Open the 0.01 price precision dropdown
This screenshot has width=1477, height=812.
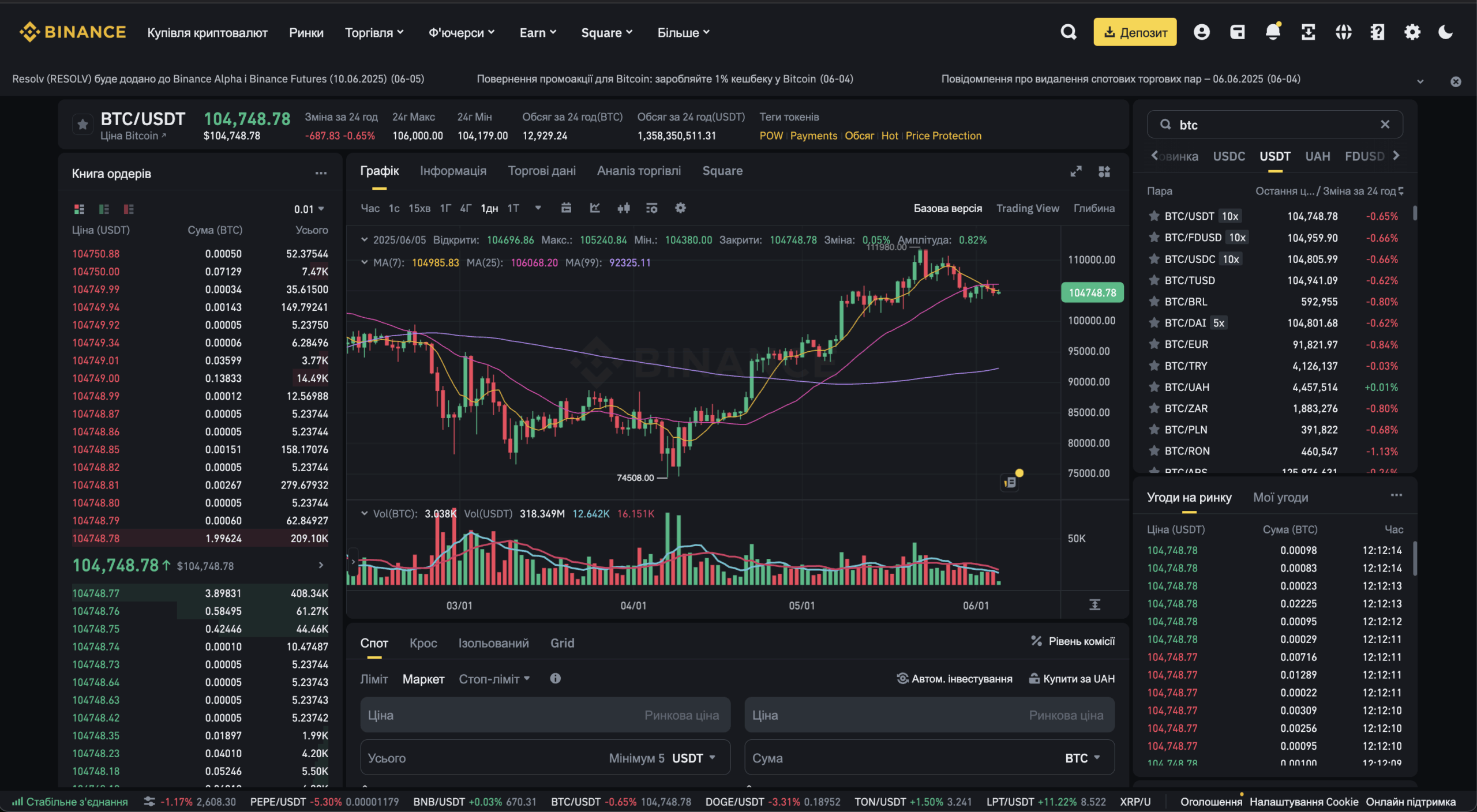[309, 209]
